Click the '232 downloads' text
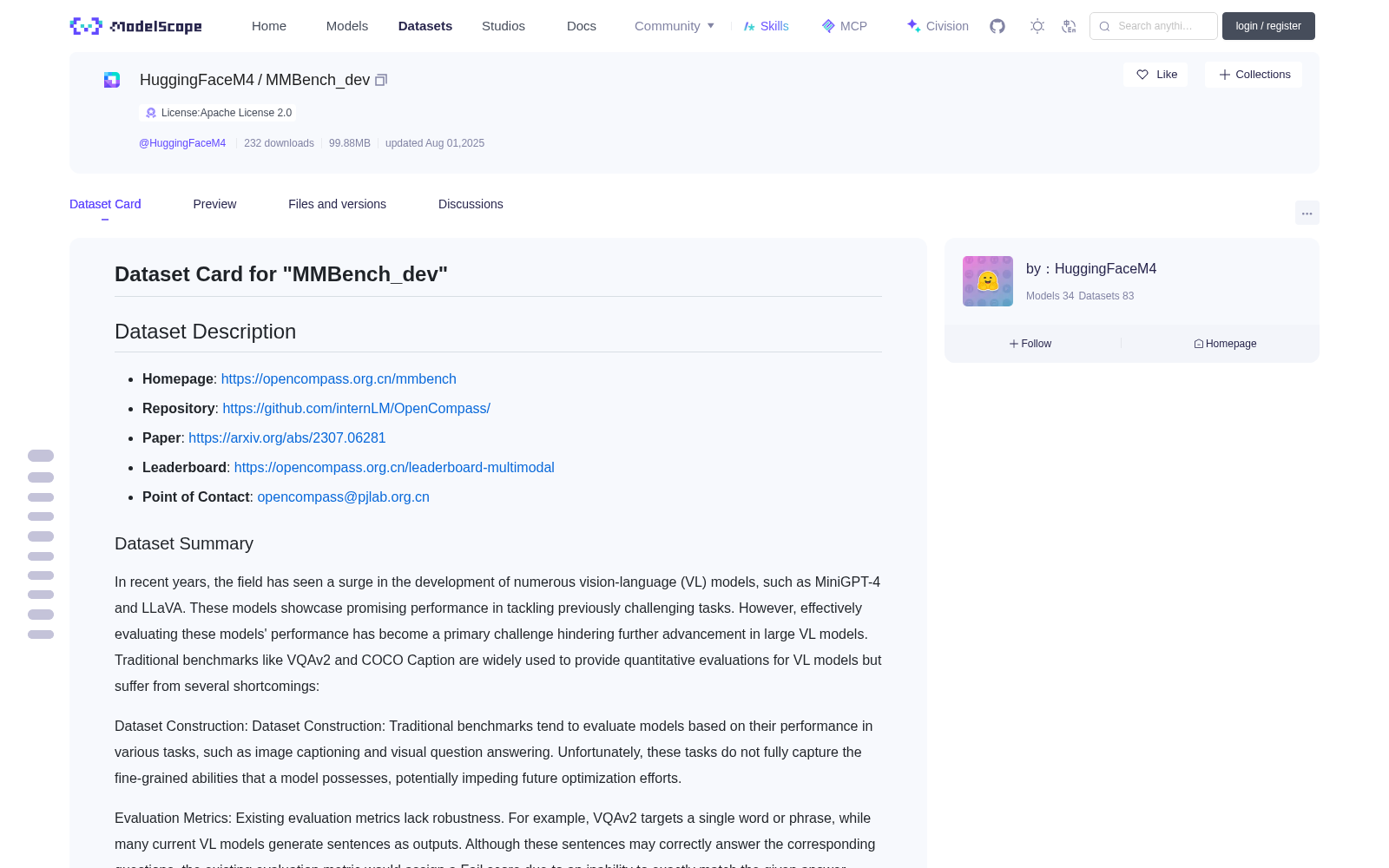 [279, 143]
